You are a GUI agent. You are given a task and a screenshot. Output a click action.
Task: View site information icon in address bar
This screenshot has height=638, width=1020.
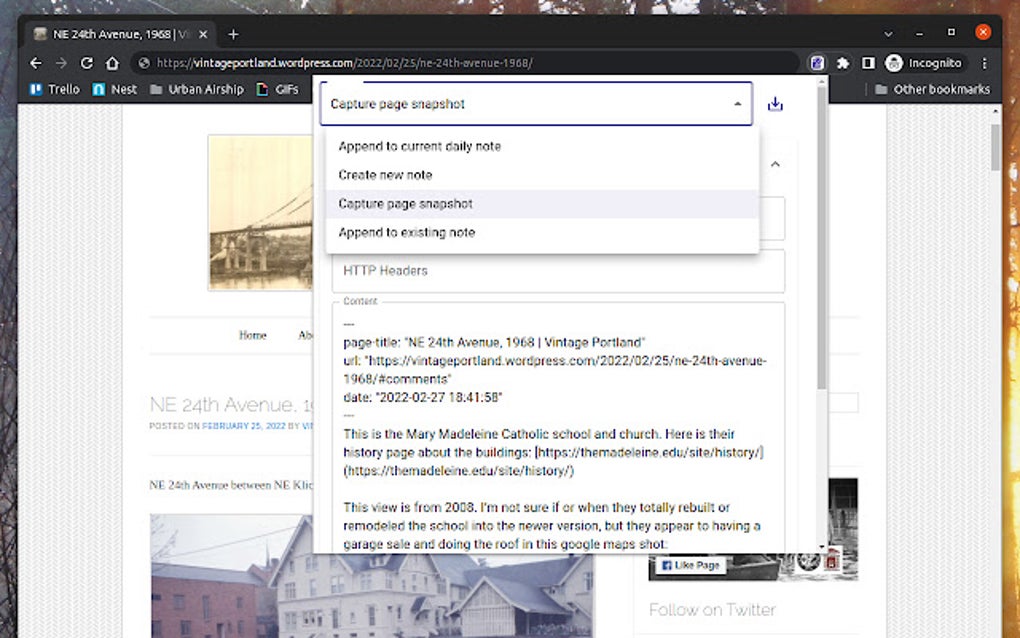[x=144, y=63]
